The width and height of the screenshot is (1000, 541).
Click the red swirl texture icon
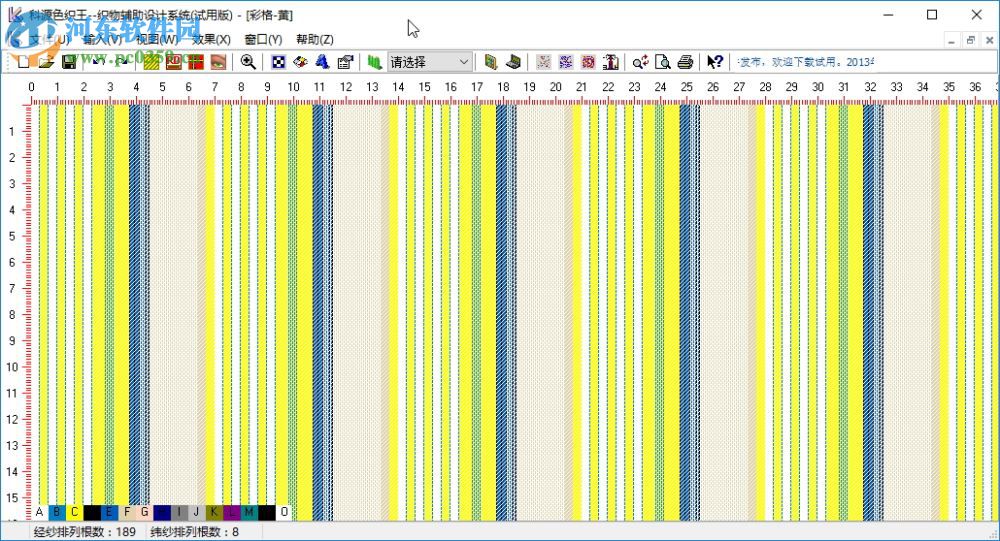pos(588,62)
